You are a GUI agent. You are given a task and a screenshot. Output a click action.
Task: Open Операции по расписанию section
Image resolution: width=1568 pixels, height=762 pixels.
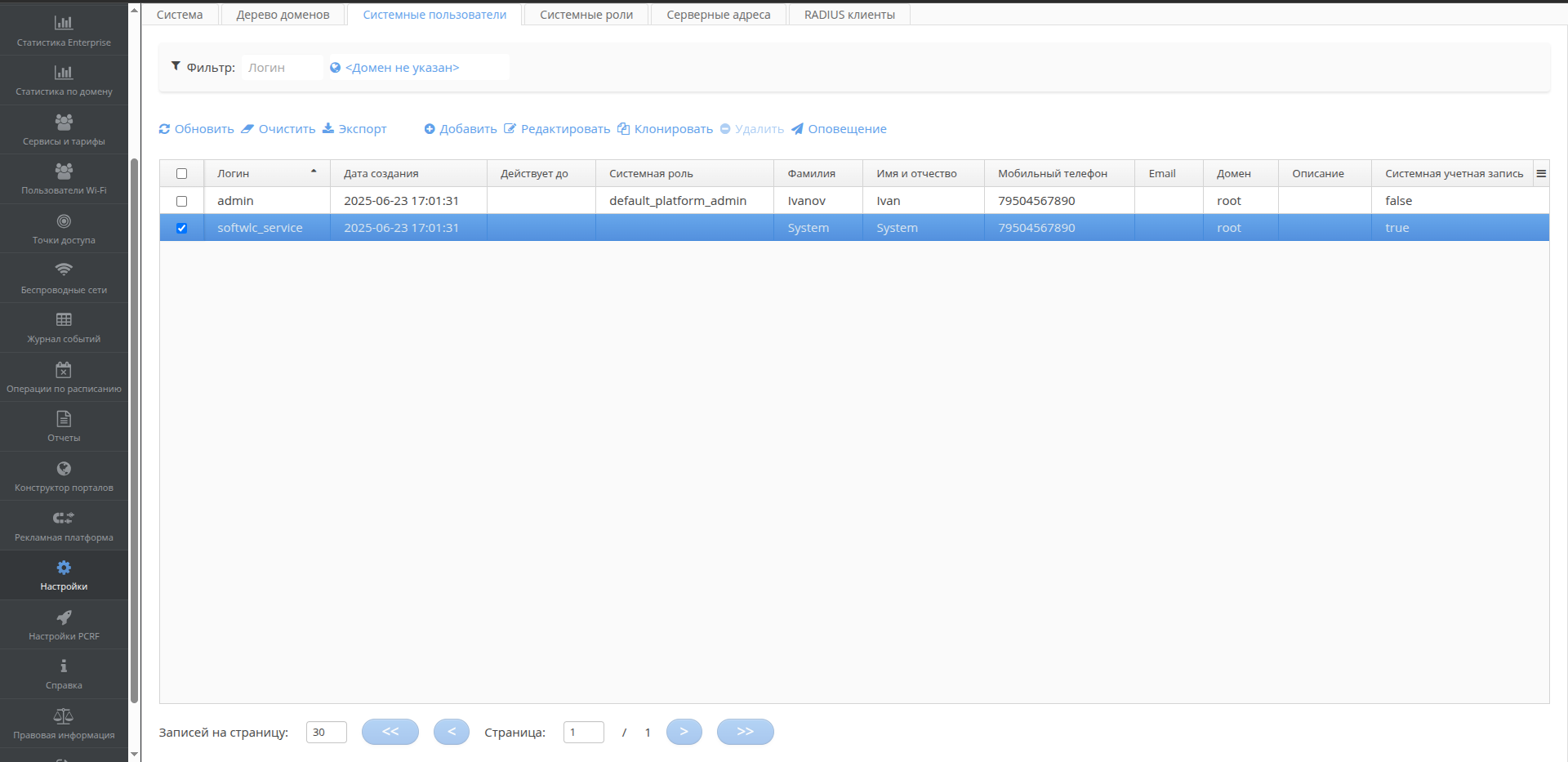point(64,377)
